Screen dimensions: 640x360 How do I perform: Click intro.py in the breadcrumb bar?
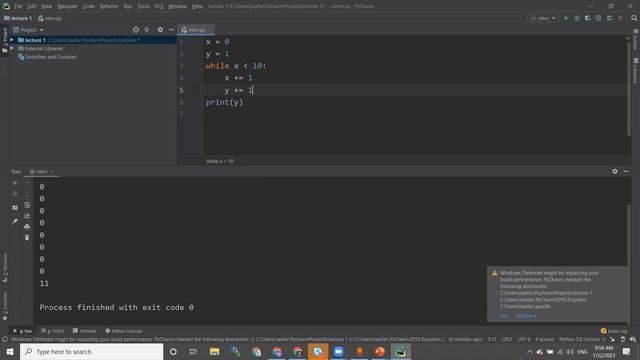click(50, 18)
